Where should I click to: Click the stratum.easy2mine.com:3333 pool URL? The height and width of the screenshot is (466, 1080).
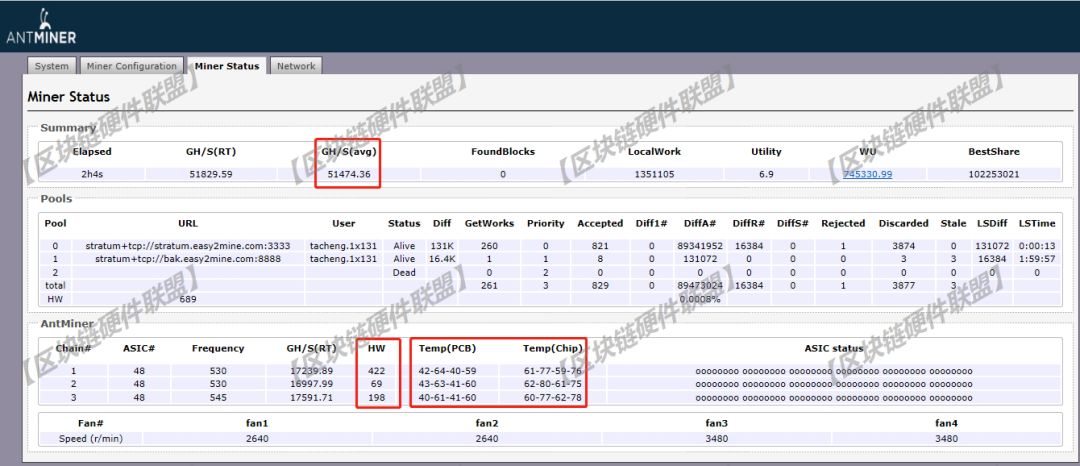click(x=187, y=246)
